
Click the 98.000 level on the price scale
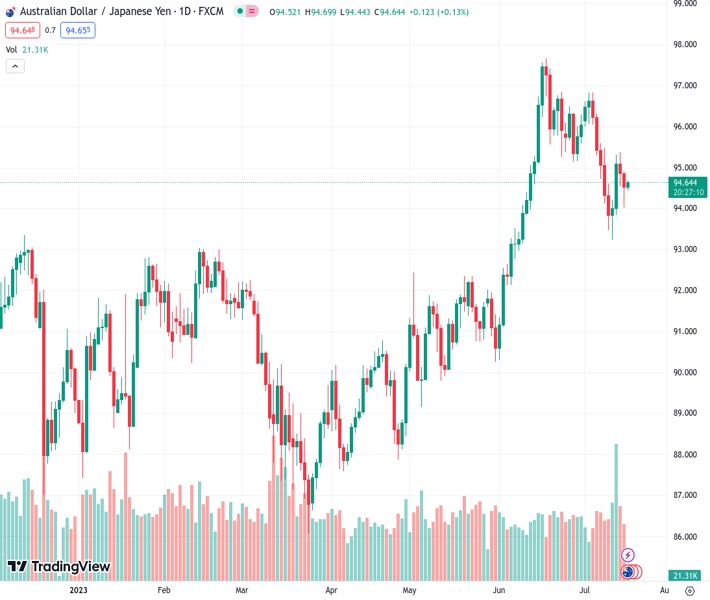coord(685,45)
